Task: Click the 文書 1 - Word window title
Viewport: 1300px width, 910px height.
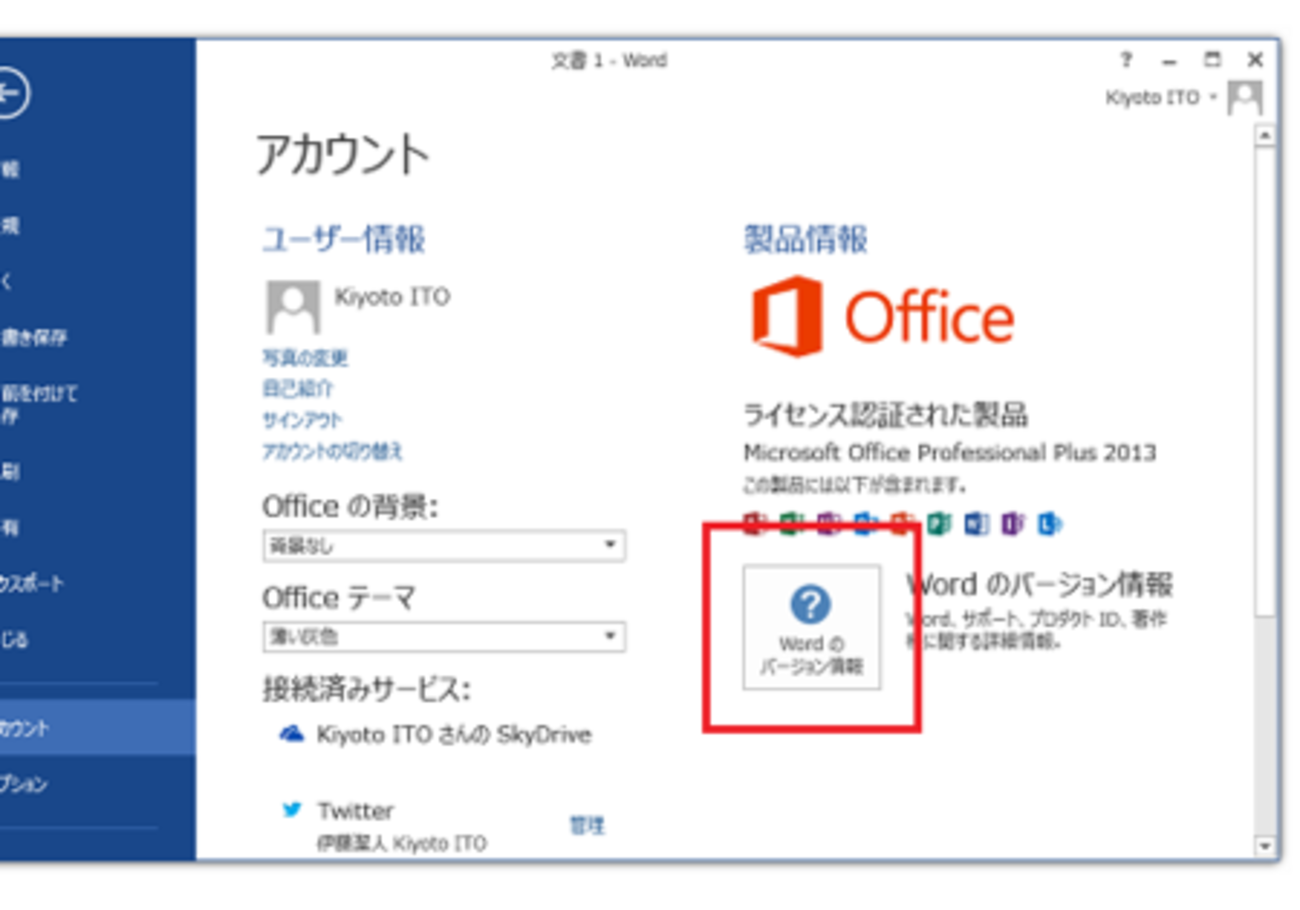Action: click(x=609, y=61)
